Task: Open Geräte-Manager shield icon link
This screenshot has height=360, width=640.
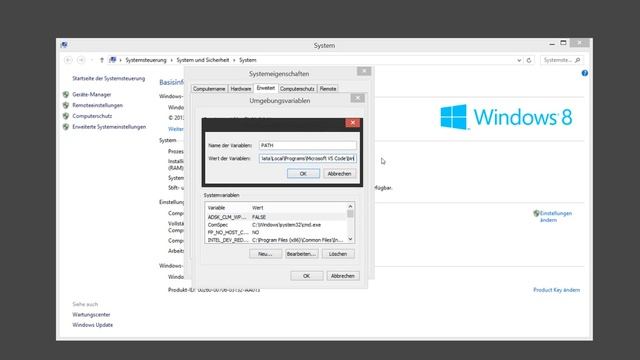Action: point(66,94)
